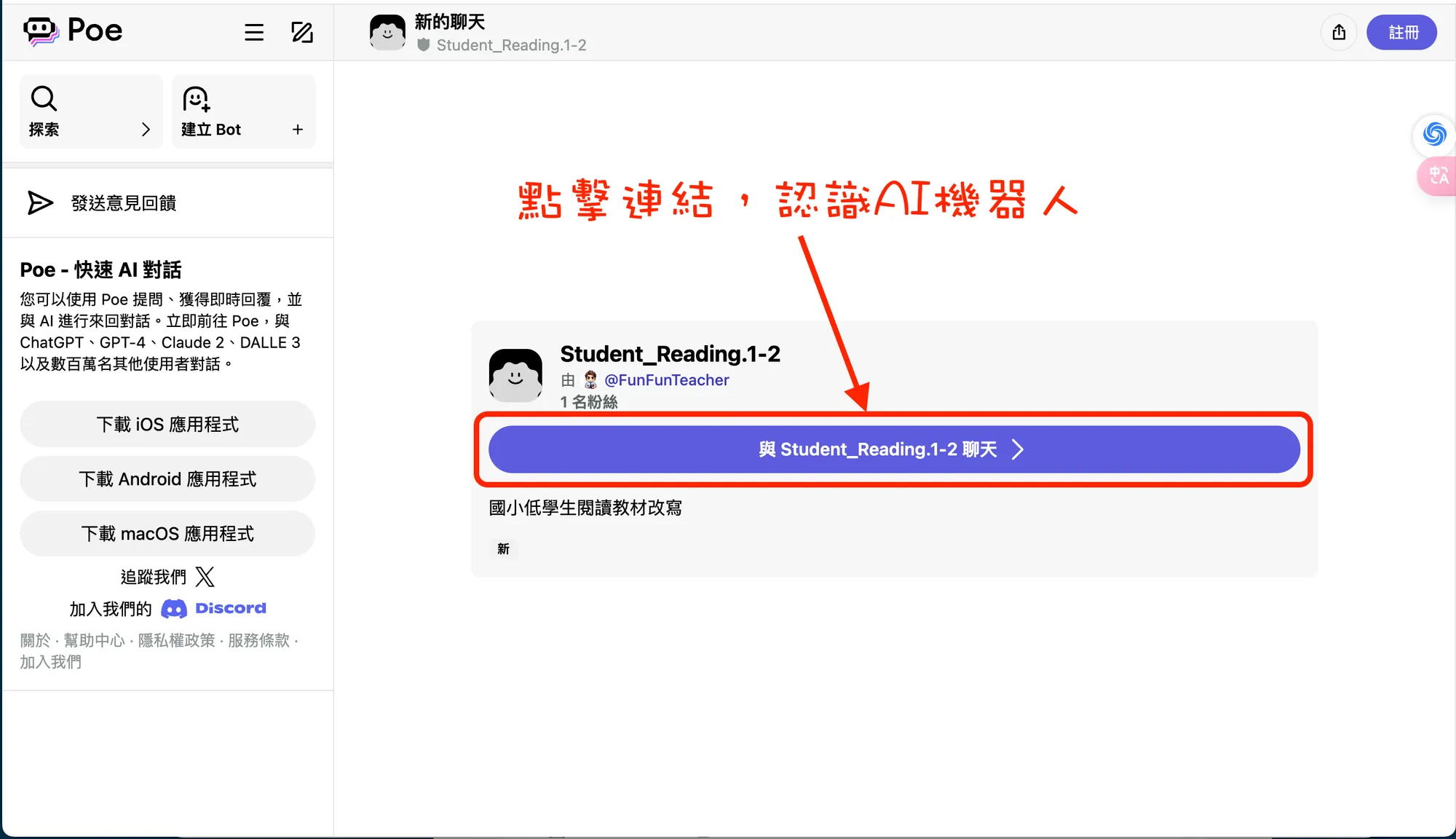Screen dimensions: 1456x839
Task: Open the 加入我們 footer link
Action: (50, 662)
